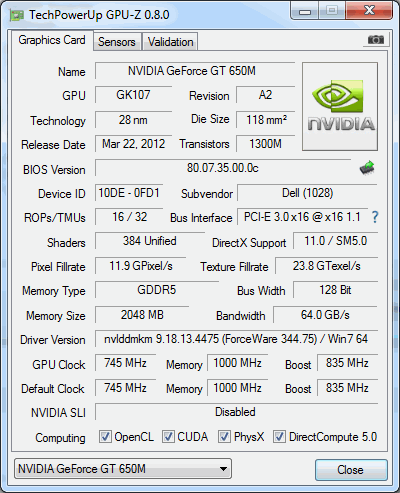Select the Graphics Card tab
The width and height of the screenshot is (400, 493).
52,40
